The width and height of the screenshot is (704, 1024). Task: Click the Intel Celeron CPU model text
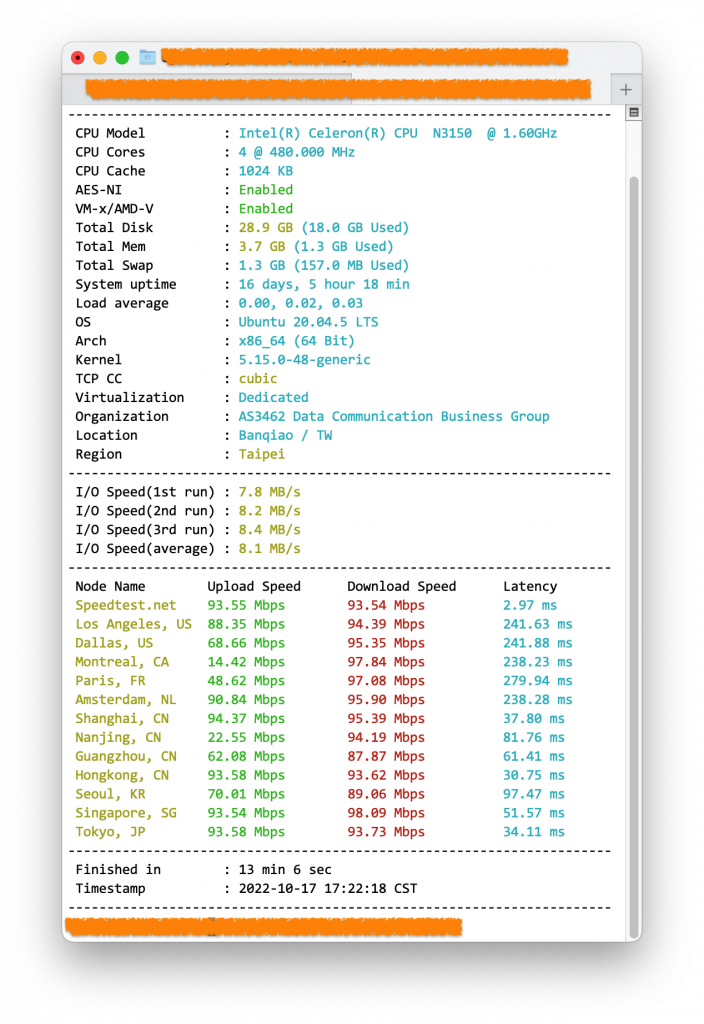click(397, 133)
